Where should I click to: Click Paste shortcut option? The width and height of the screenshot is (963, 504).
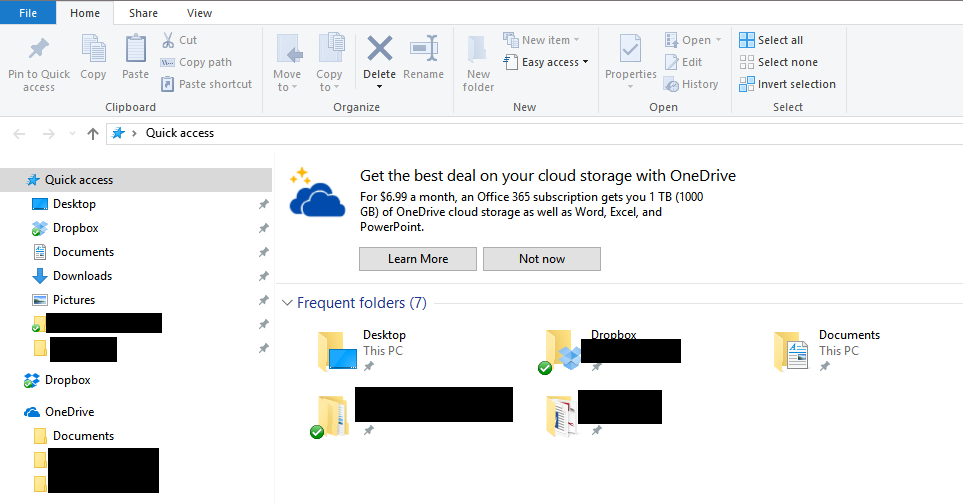[x=206, y=84]
